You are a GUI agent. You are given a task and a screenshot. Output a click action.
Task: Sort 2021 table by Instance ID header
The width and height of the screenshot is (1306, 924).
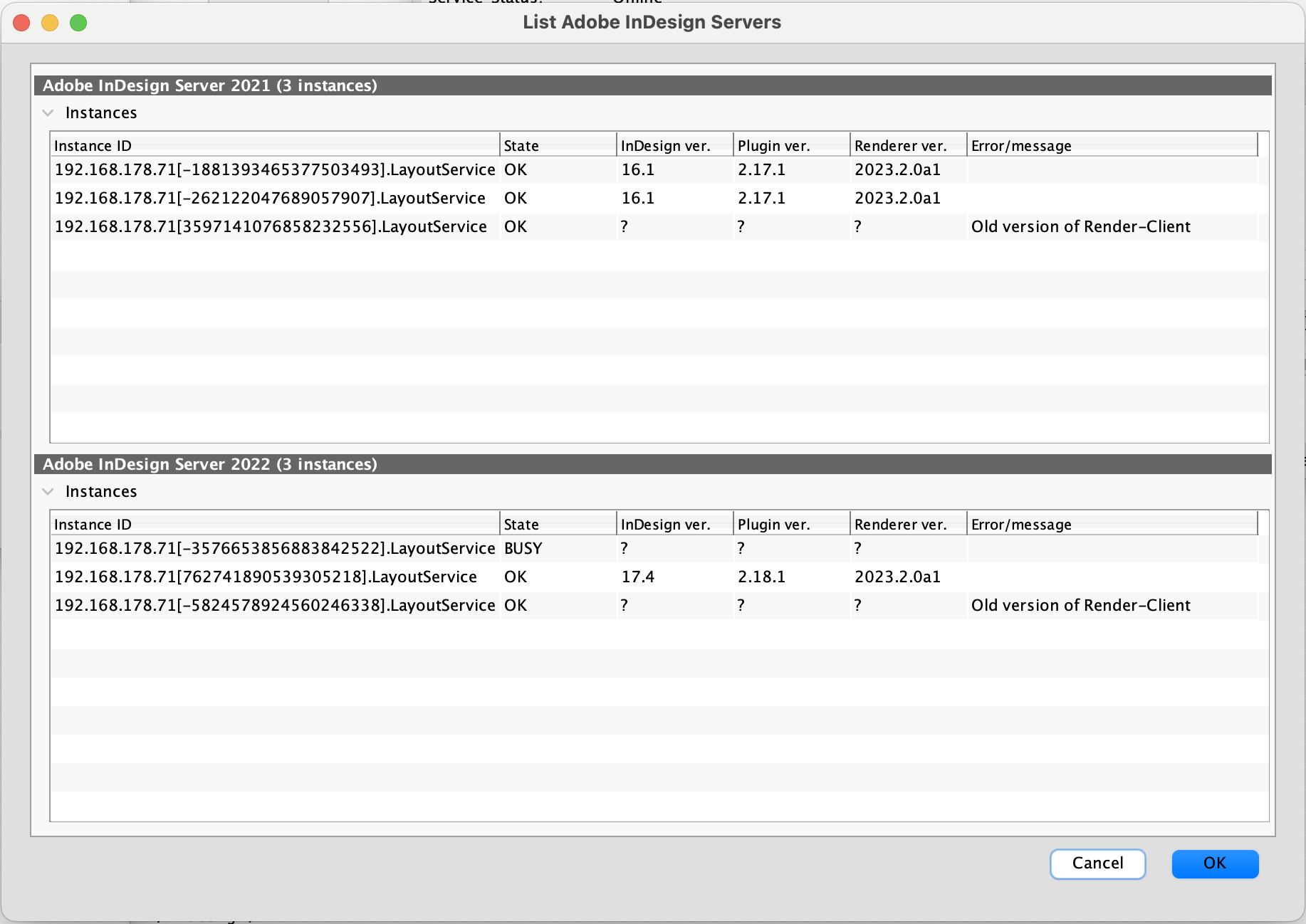point(274,146)
